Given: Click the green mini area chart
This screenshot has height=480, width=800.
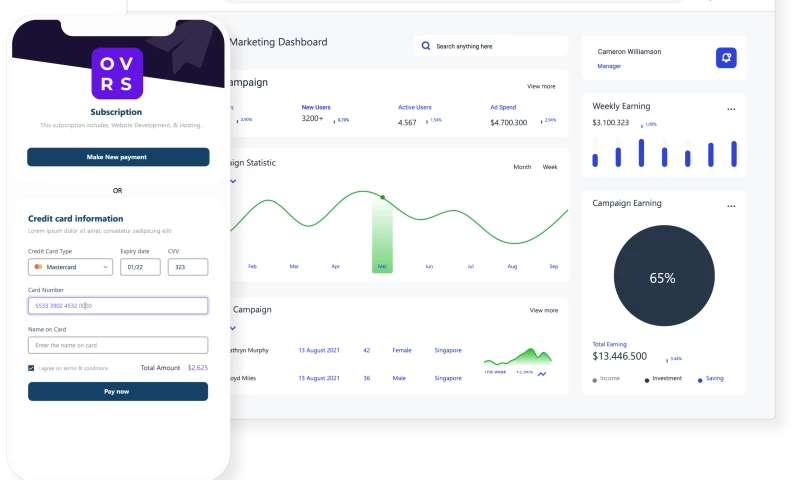Looking at the screenshot, I should 517,356.
